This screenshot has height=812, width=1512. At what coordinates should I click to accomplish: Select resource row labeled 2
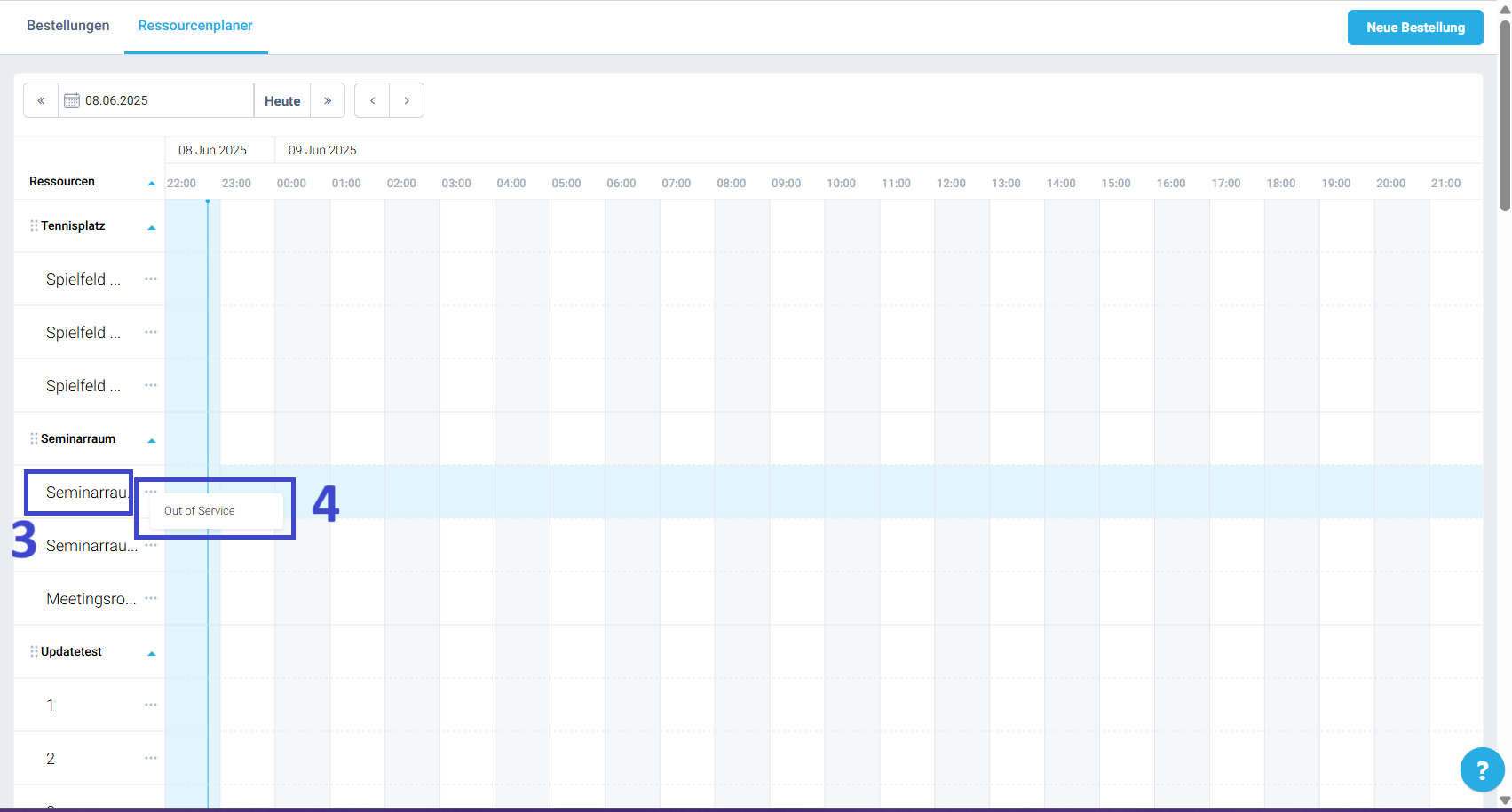pos(51,759)
